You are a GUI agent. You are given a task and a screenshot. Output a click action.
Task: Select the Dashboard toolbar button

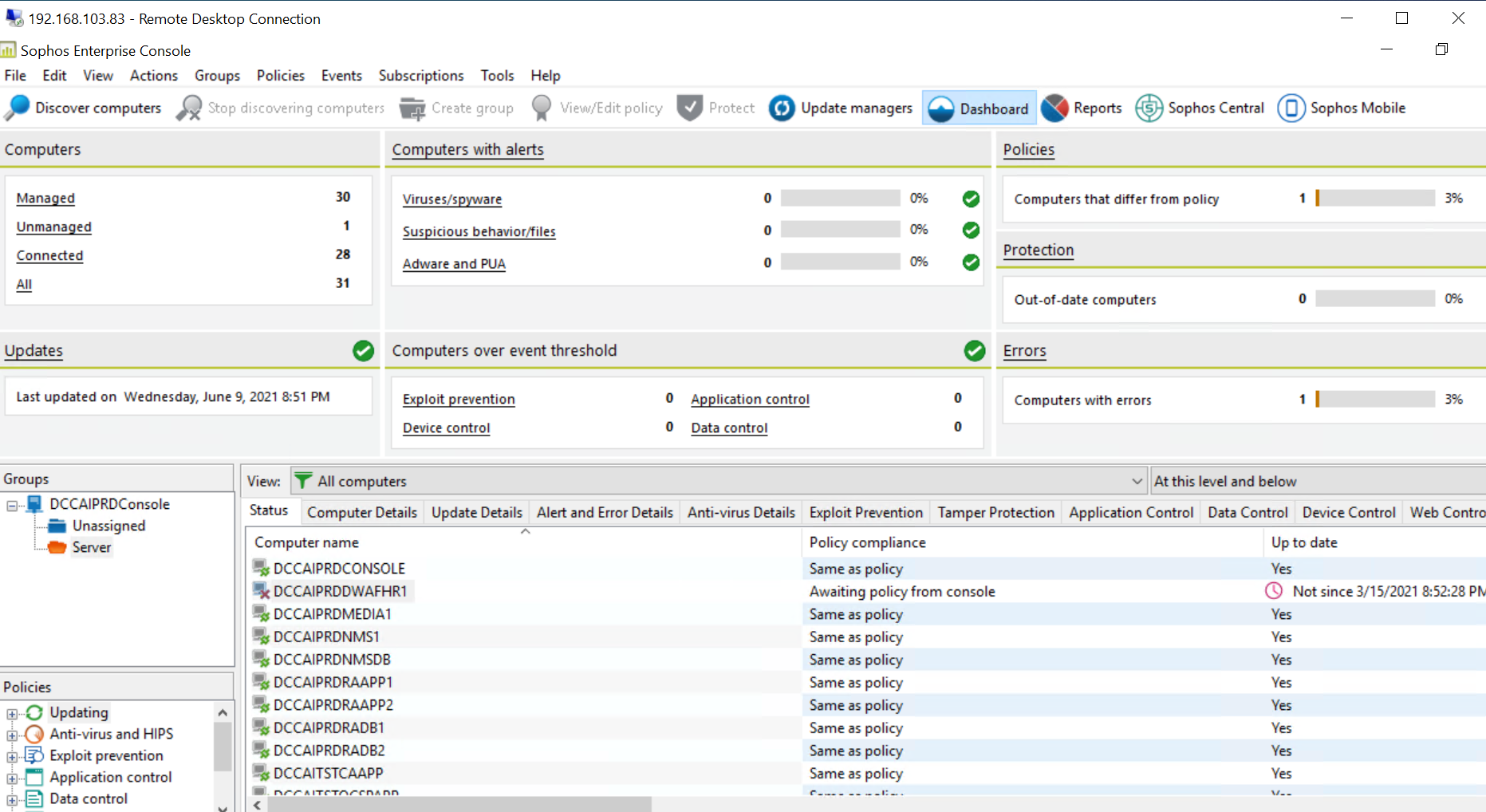[x=979, y=108]
